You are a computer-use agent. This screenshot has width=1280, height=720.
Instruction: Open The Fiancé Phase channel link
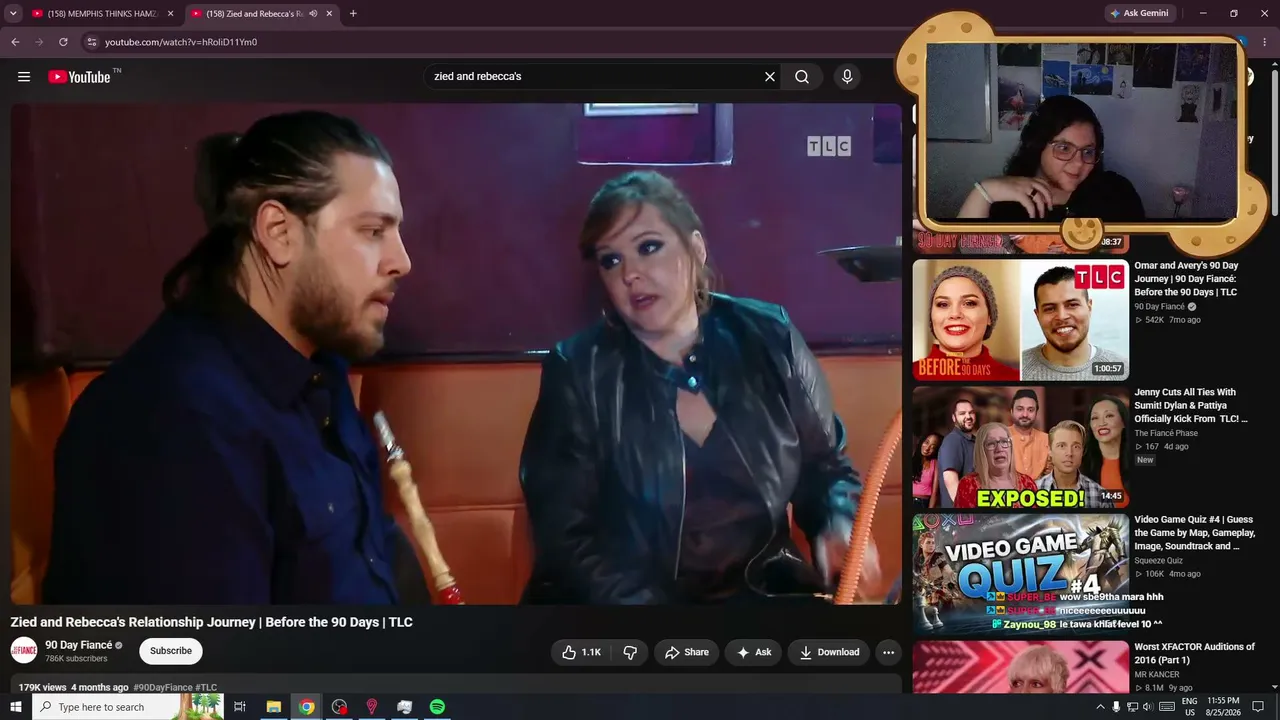click(1166, 433)
